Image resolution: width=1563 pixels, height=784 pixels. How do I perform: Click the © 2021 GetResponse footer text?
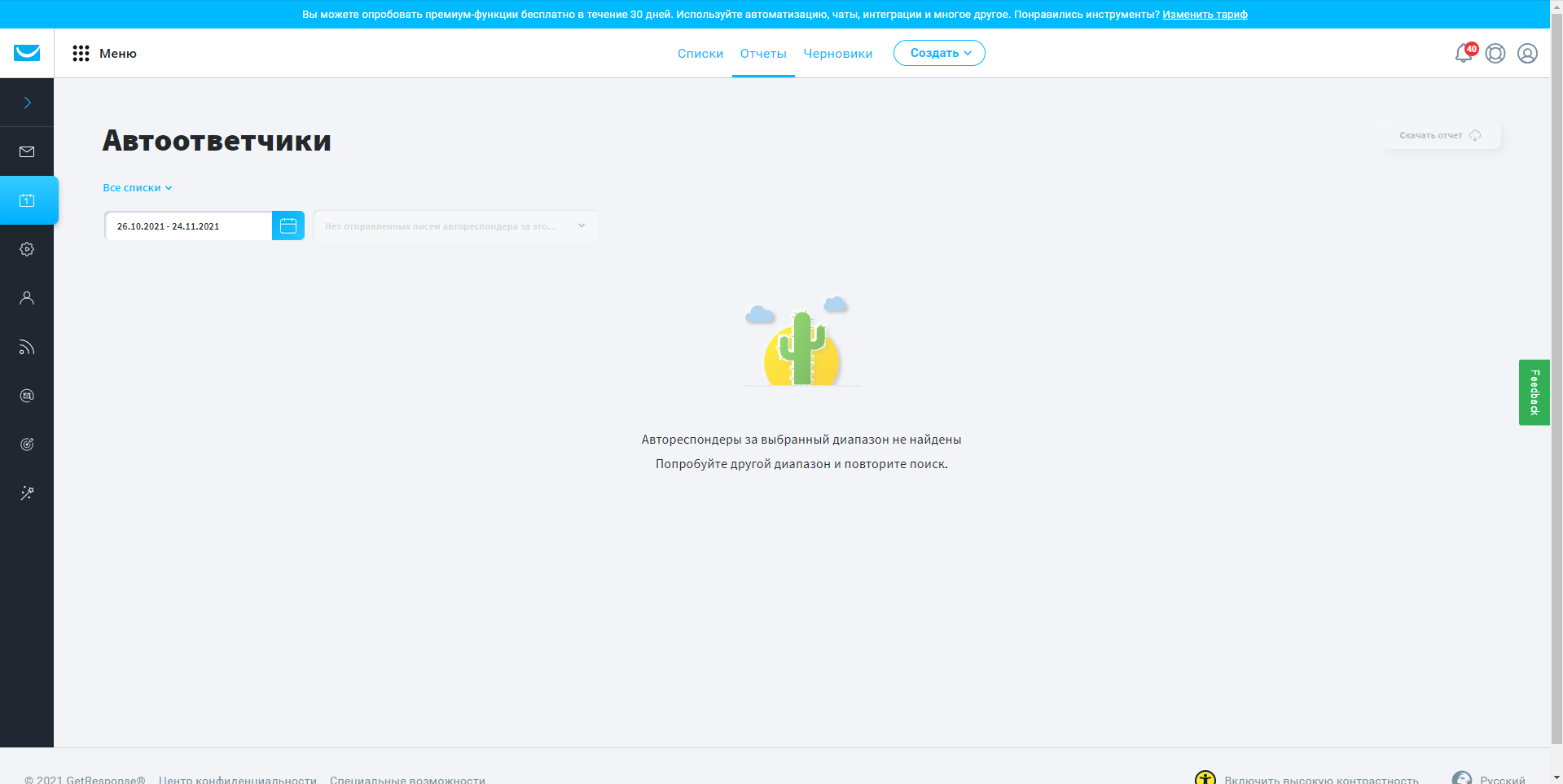(x=85, y=780)
